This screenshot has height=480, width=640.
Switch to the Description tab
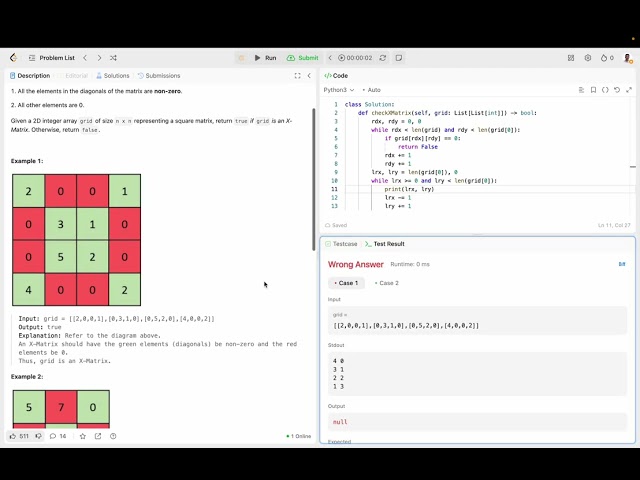pyautogui.click(x=30, y=76)
